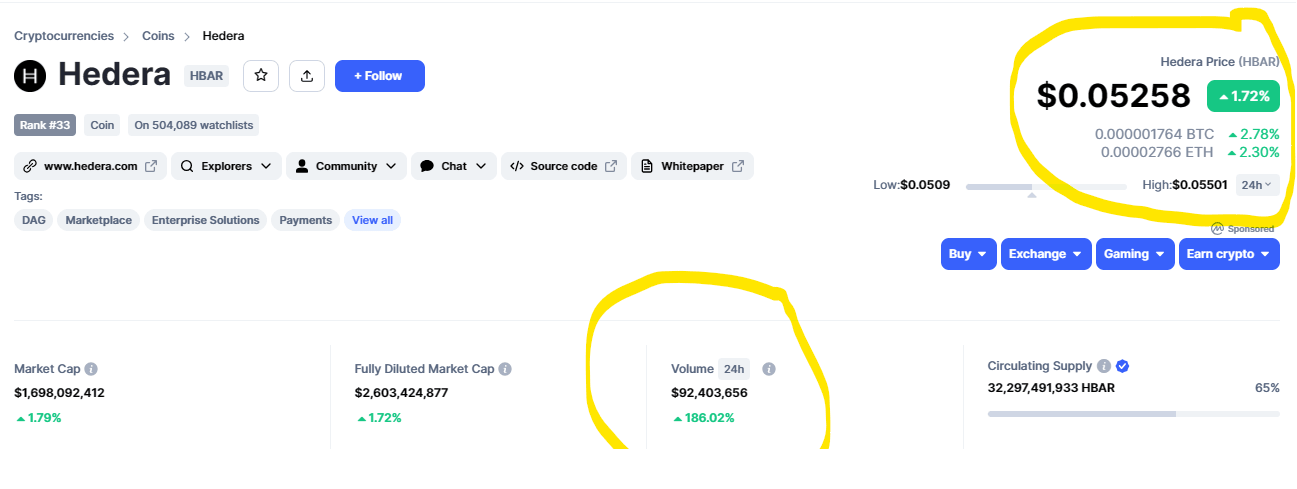The height and width of the screenshot is (489, 1297).
Task: Click the Market Cap info icon
Action: click(91, 369)
